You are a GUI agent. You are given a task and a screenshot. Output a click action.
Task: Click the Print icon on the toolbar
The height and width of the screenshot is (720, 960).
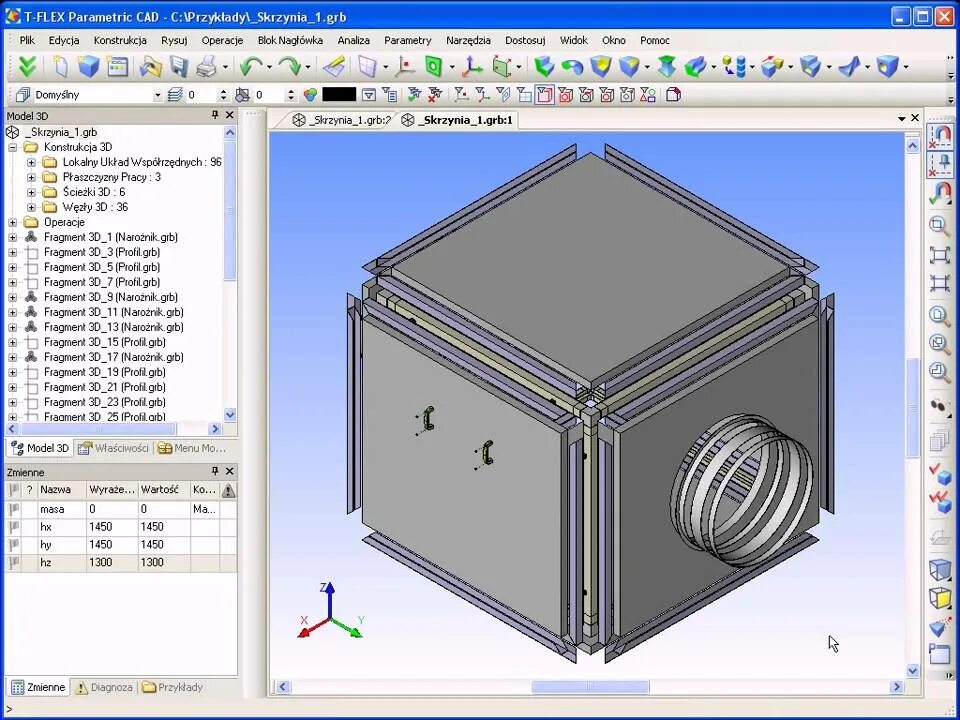pyautogui.click(x=205, y=67)
